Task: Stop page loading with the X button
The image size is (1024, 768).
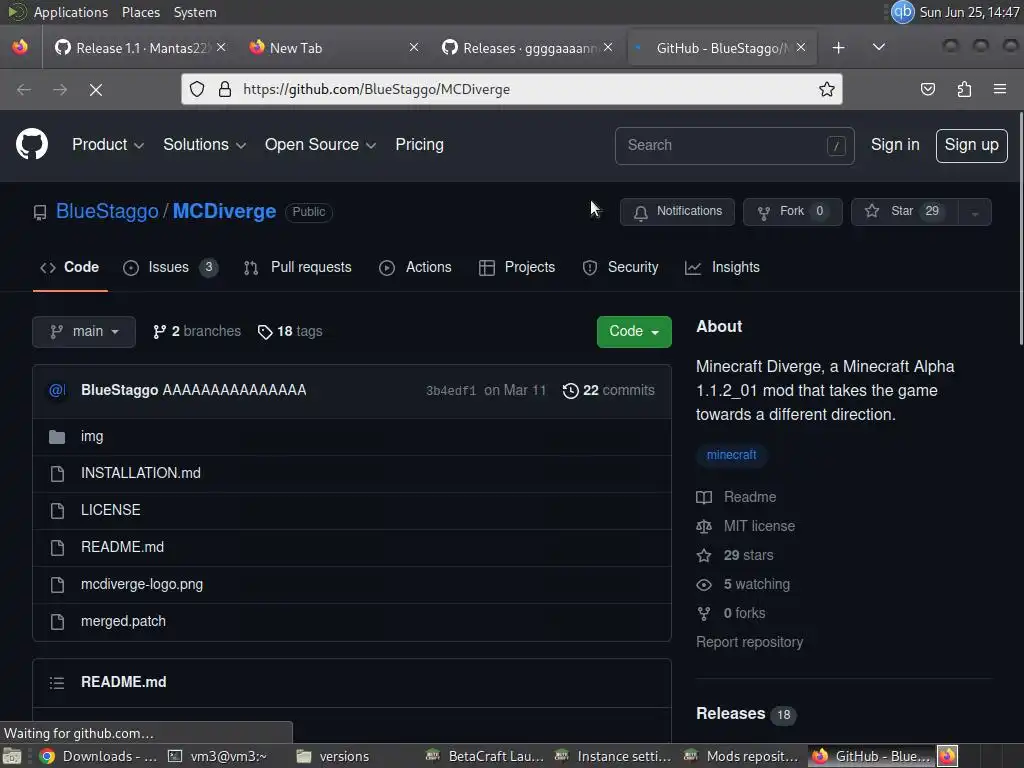Action: (95, 89)
